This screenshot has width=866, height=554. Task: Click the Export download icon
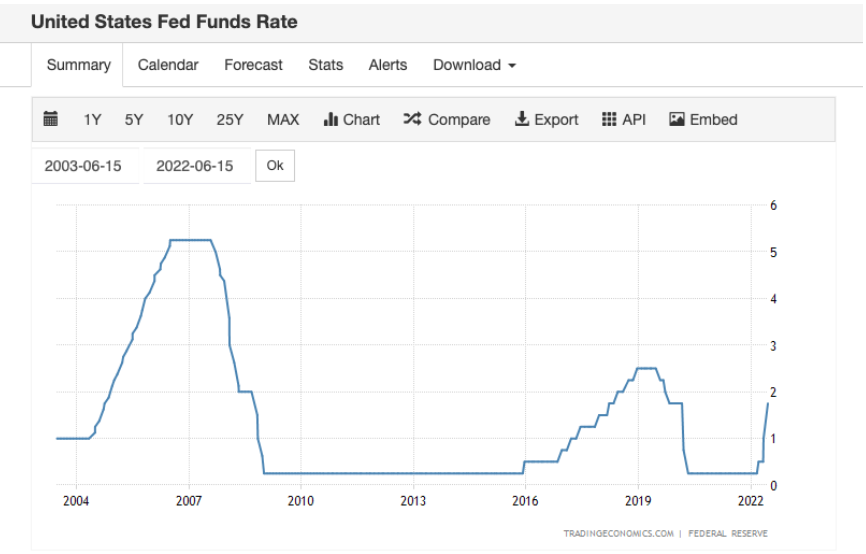(521, 119)
